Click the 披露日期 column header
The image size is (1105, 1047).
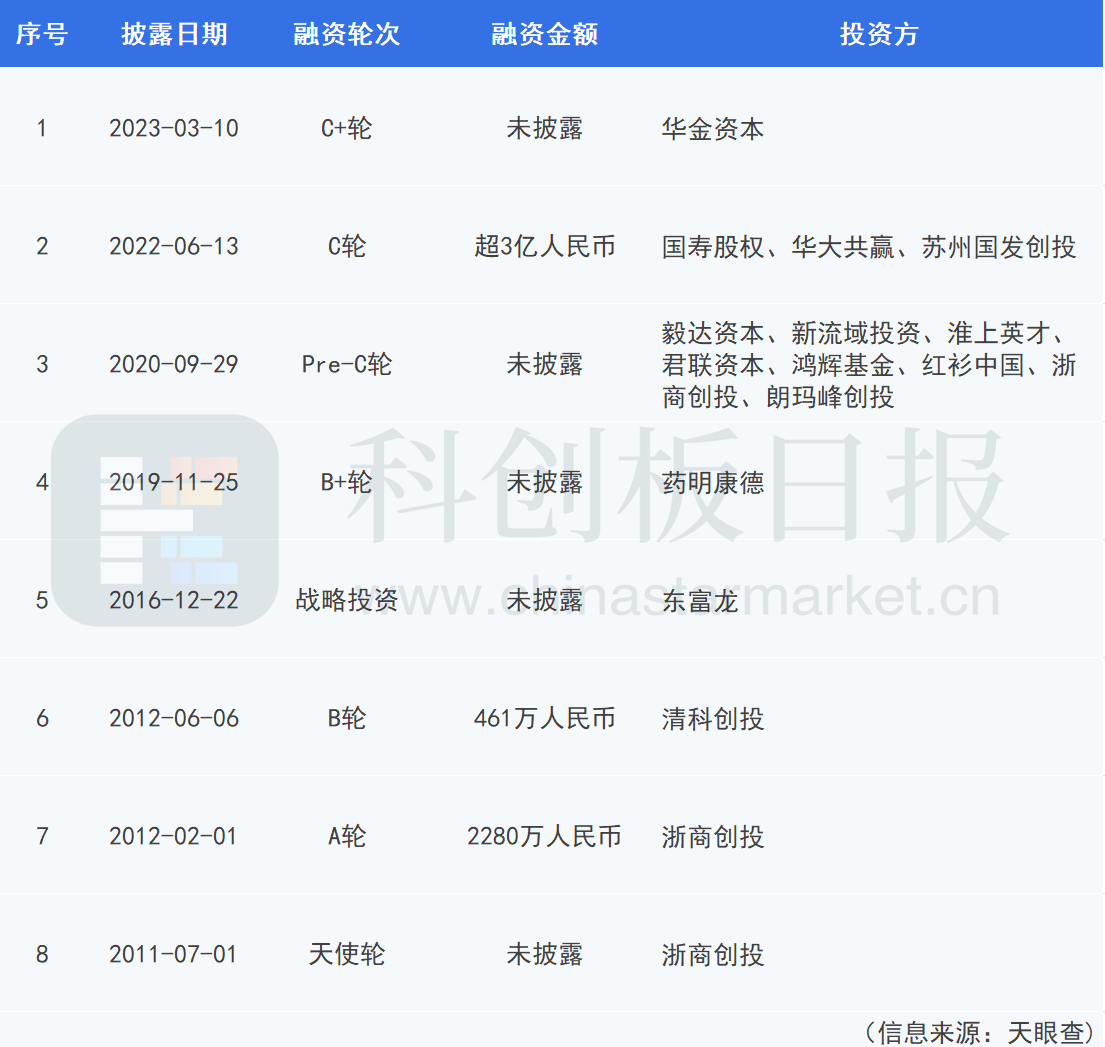pyautogui.click(x=174, y=34)
